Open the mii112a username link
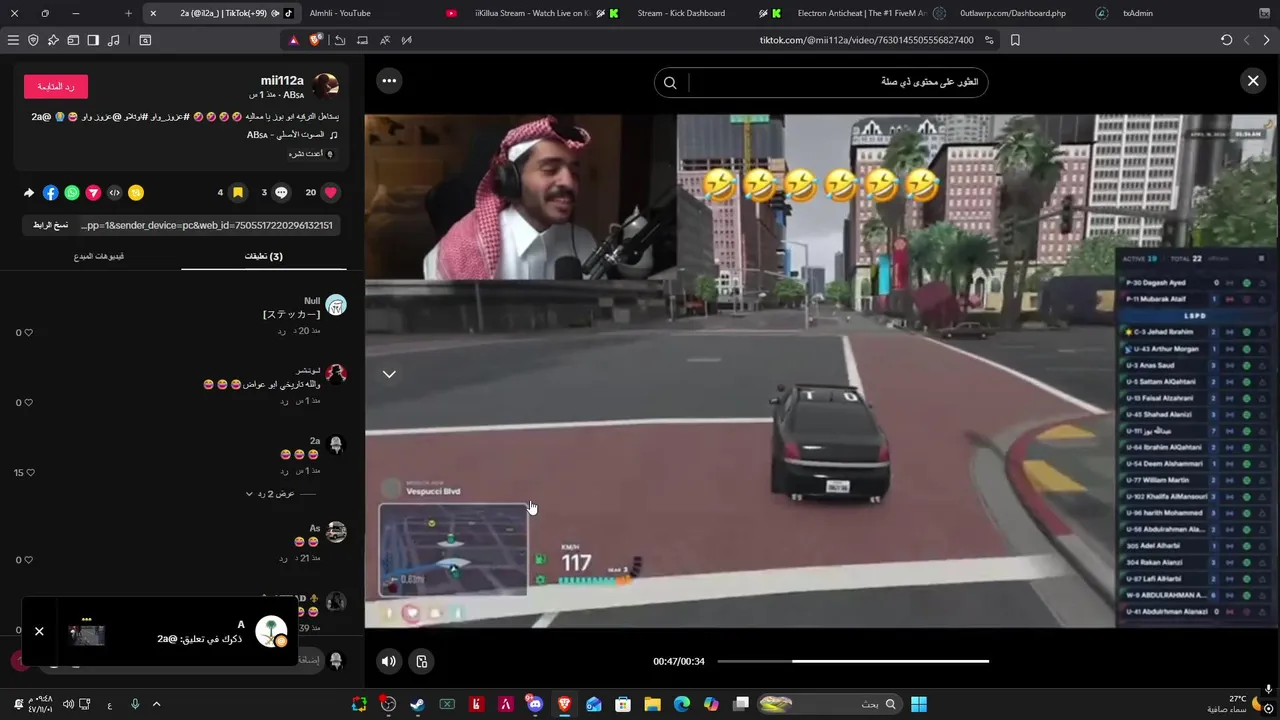Image resolution: width=1280 pixels, height=720 pixels. point(282,80)
